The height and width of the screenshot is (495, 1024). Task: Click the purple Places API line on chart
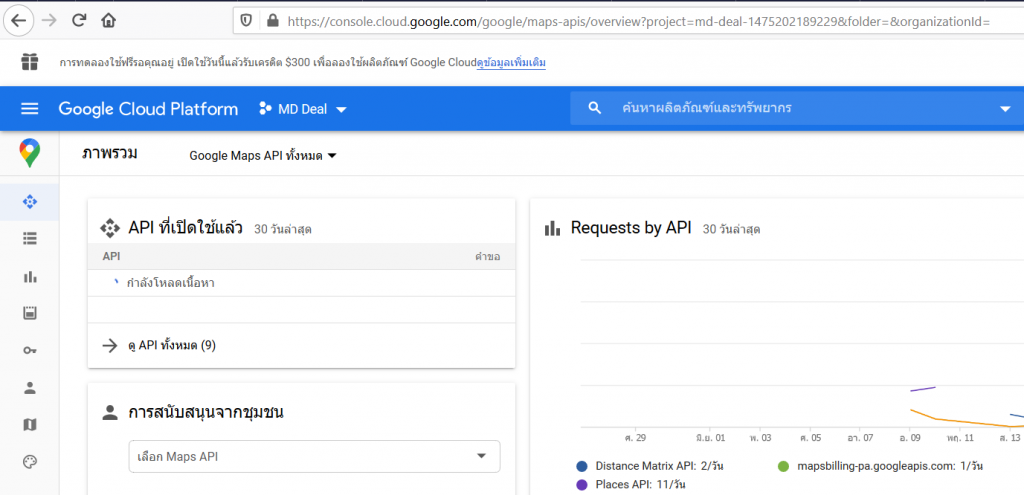click(923, 389)
